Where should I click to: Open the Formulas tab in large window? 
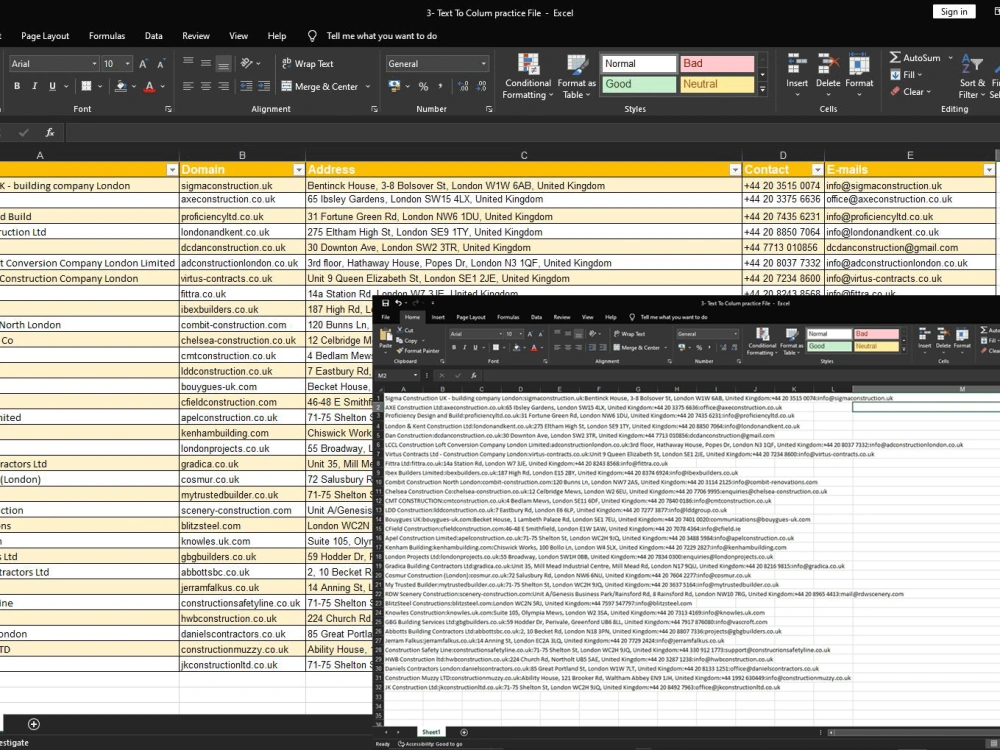107,36
